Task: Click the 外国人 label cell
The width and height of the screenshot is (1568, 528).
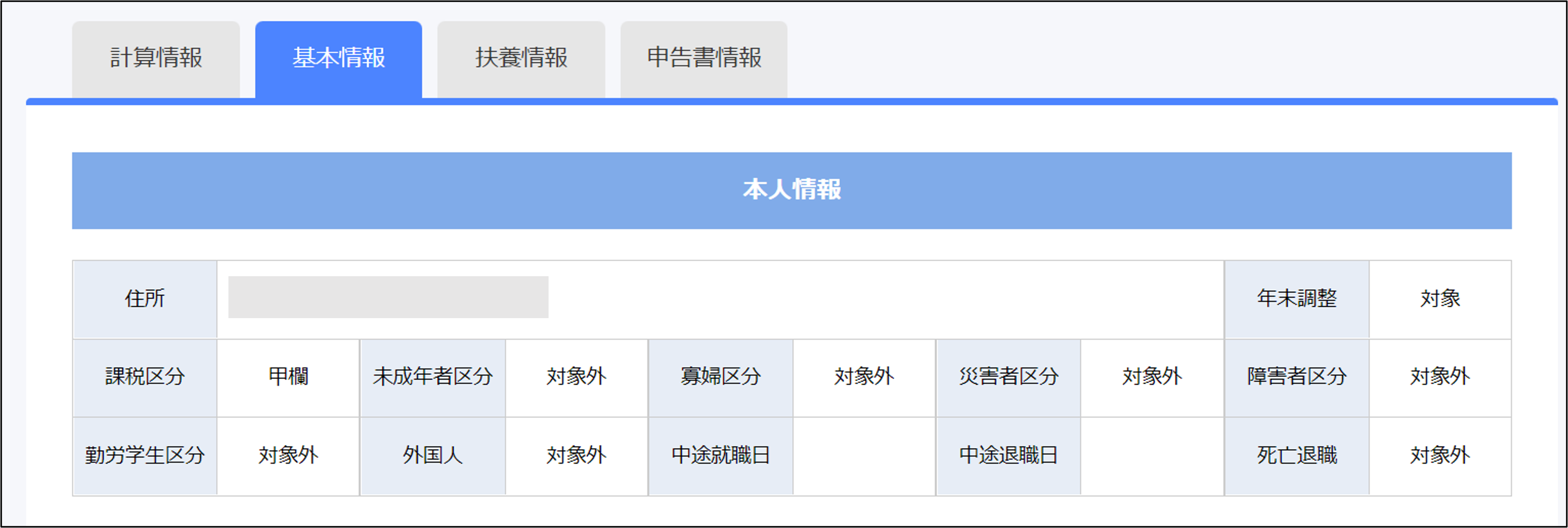Action: pos(433,456)
